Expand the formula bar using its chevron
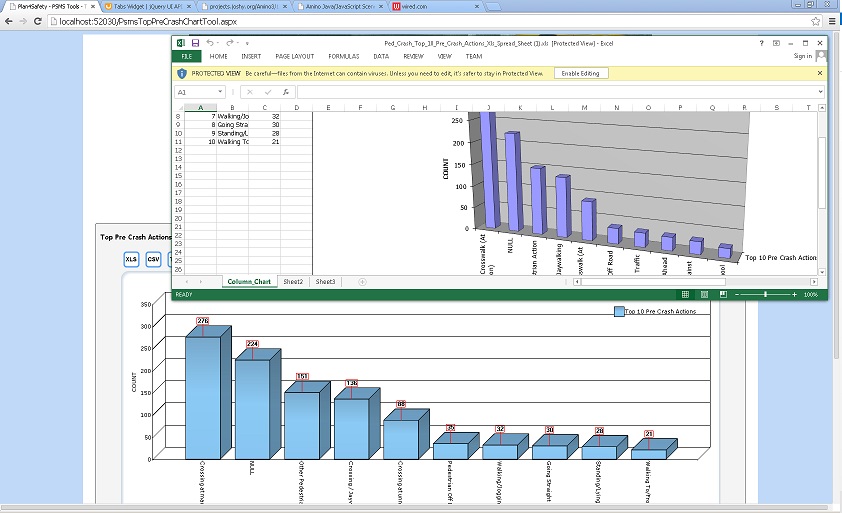The width and height of the screenshot is (842, 513). pyautogui.click(x=820, y=92)
